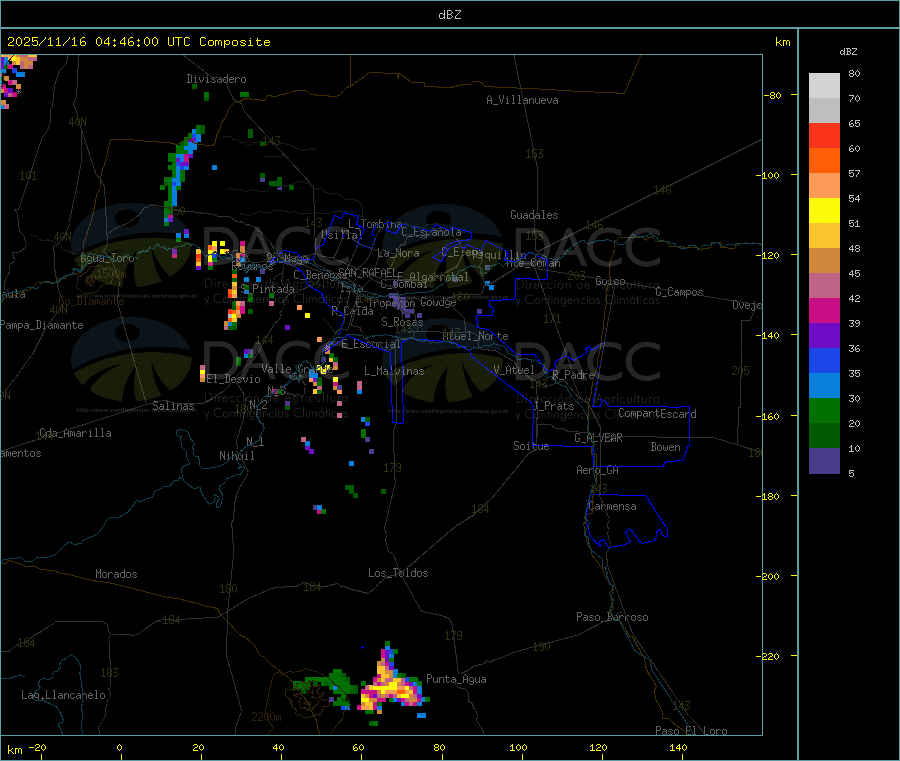Click the Nihuil location label

pos(236,456)
